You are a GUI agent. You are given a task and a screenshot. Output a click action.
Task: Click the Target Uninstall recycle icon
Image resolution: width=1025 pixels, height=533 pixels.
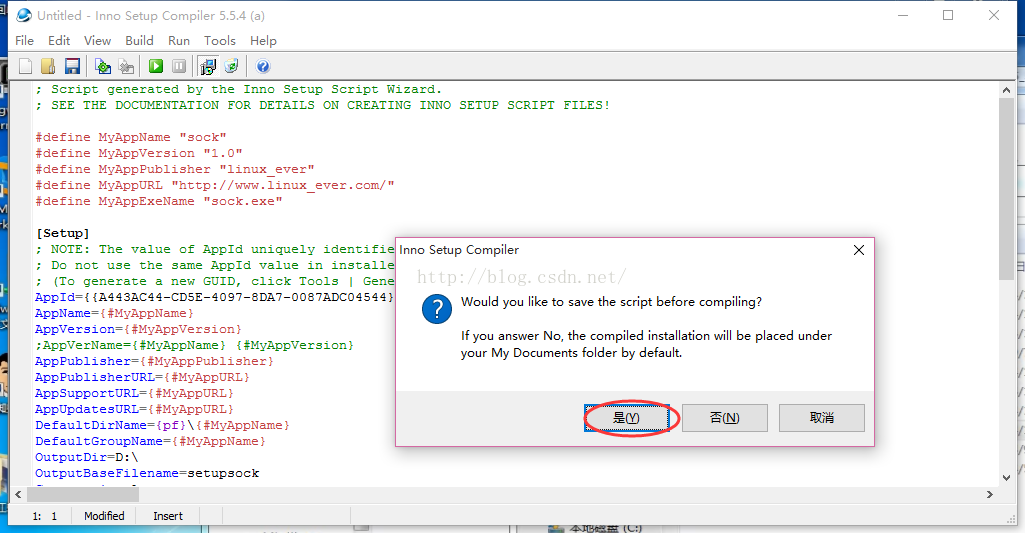point(231,66)
